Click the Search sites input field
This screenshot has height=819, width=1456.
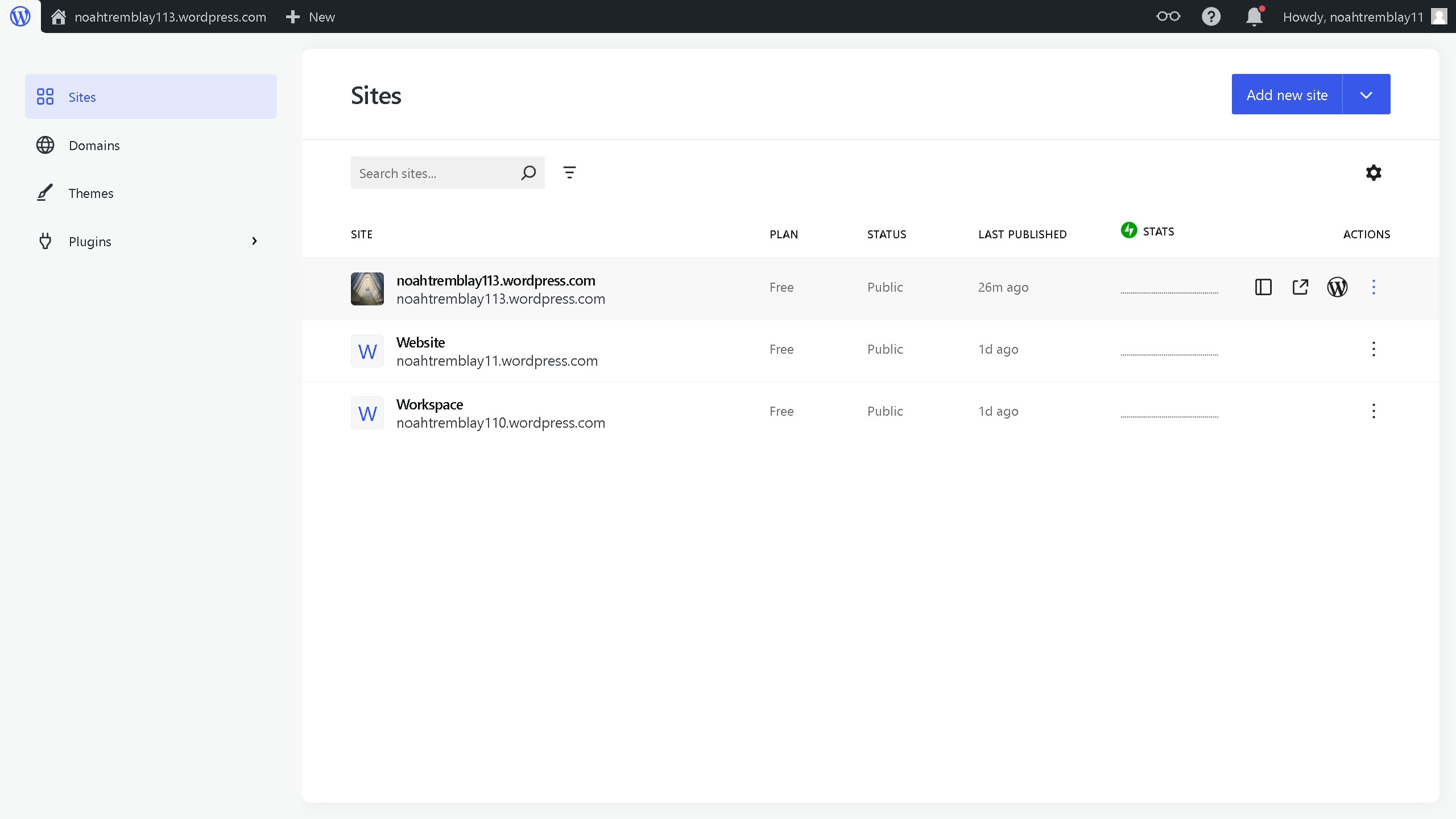435,173
